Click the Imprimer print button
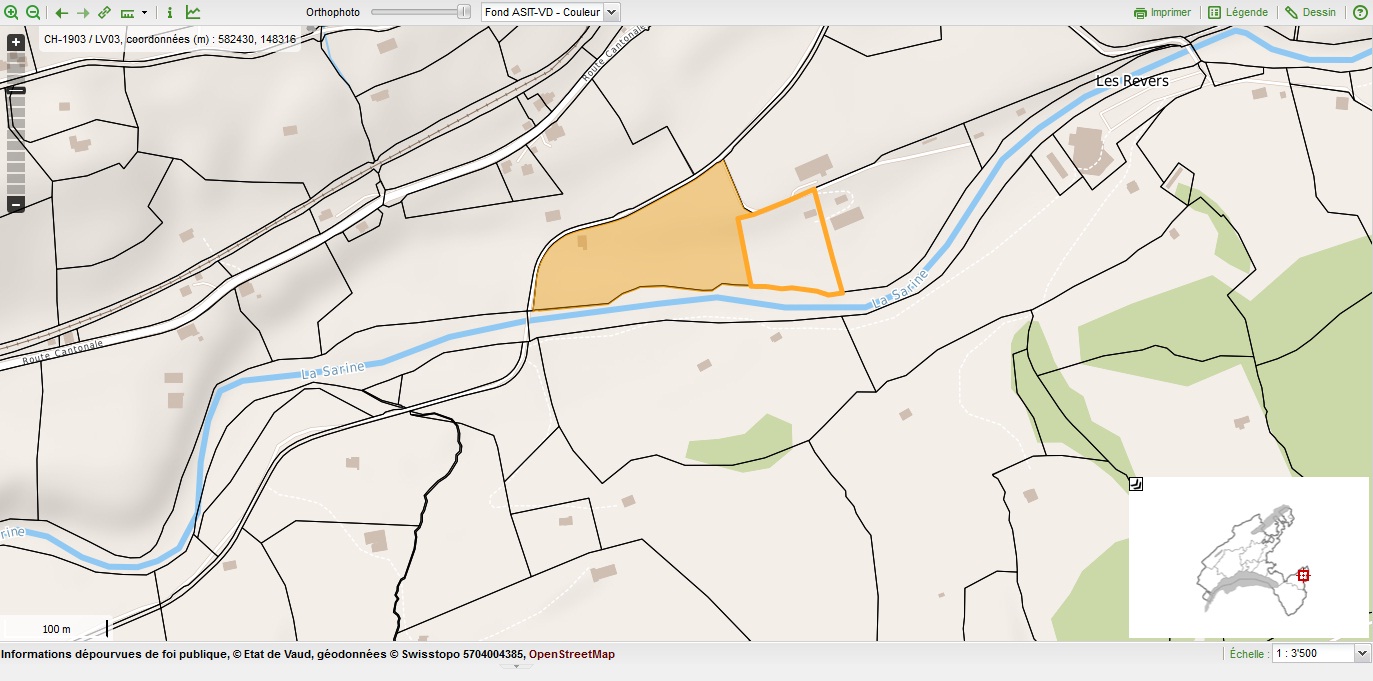Image resolution: width=1373 pixels, height=681 pixels. 1162,13
